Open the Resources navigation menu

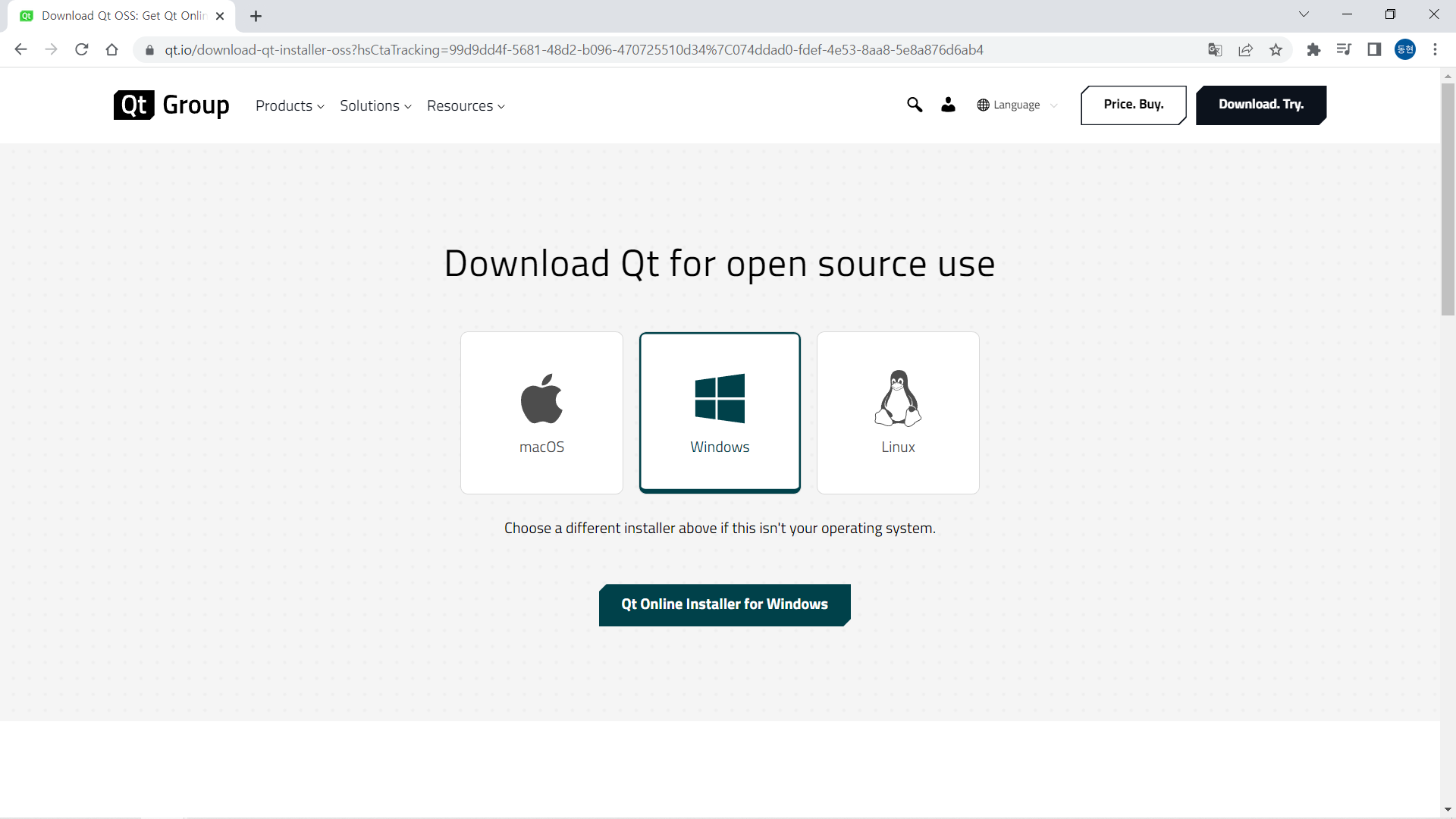(x=466, y=106)
